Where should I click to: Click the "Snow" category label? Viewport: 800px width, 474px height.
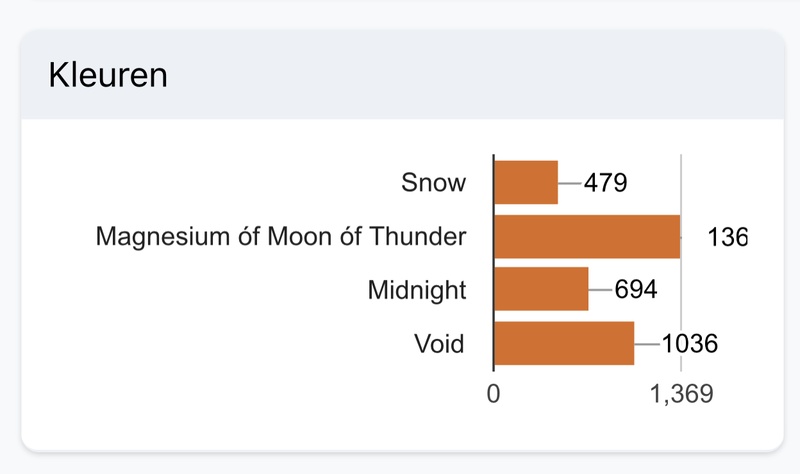(x=433, y=183)
